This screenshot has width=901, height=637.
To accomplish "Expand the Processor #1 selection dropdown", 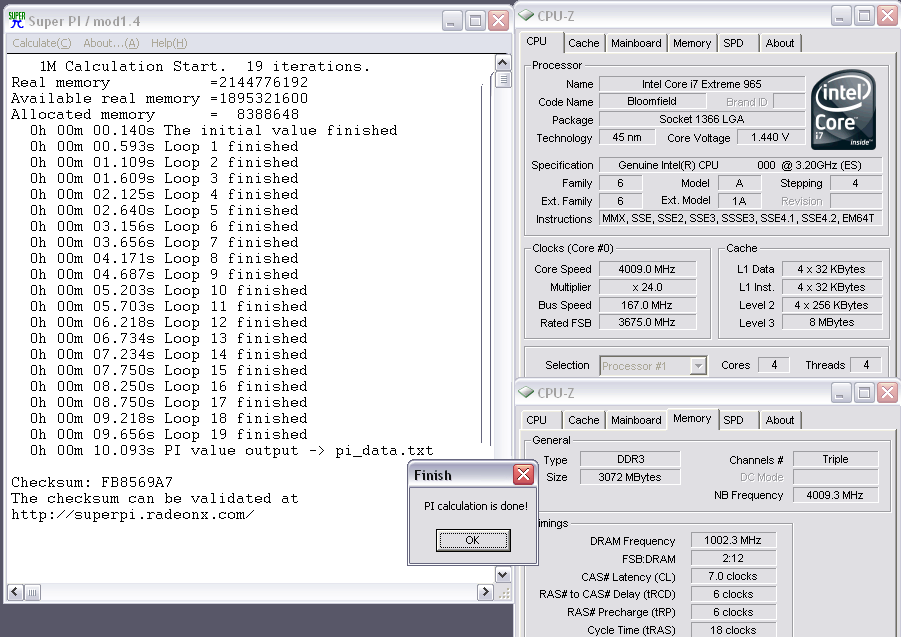I will click(x=698, y=365).
